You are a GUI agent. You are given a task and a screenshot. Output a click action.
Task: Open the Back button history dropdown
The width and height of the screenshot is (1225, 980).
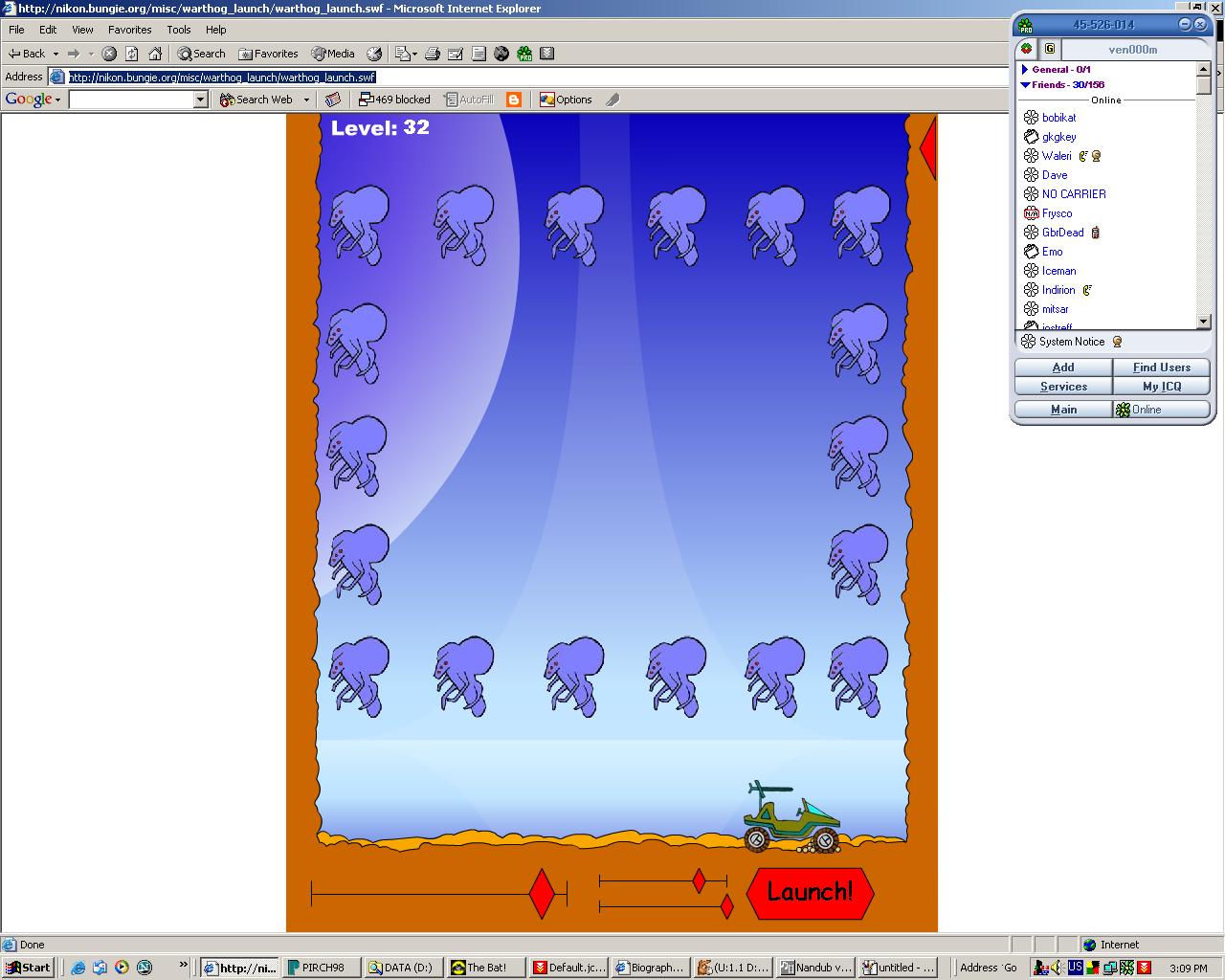coord(56,54)
